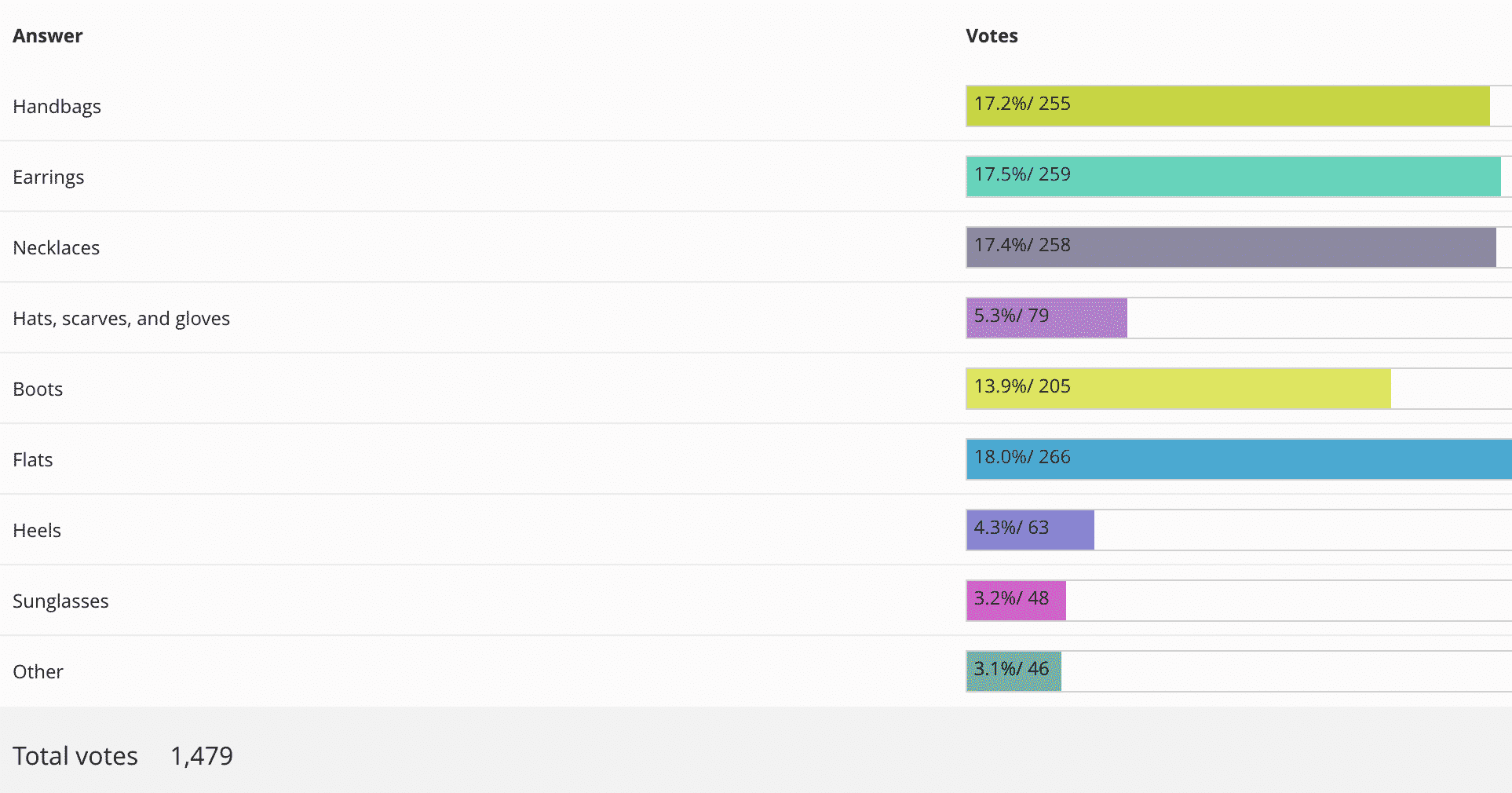
Task: Click the 1,479 total votes number
Action: pos(202,756)
